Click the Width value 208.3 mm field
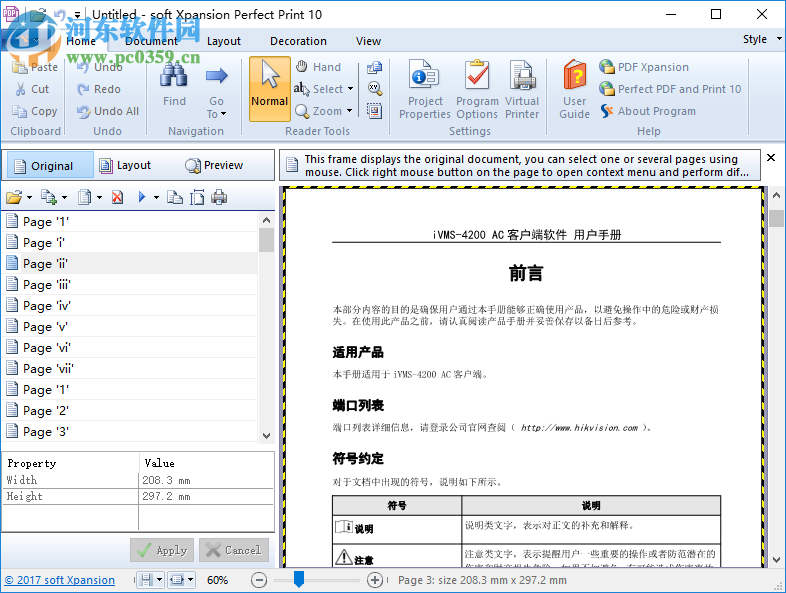Image resolution: width=786 pixels, height=593 pixels. (x=206, y=480)
